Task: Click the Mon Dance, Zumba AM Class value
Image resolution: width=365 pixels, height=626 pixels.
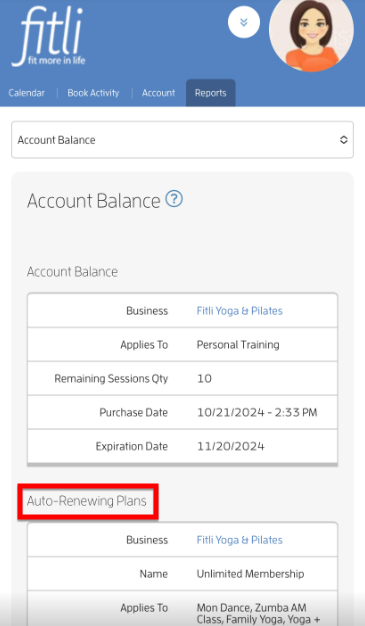Action: [x=258, y=613]
